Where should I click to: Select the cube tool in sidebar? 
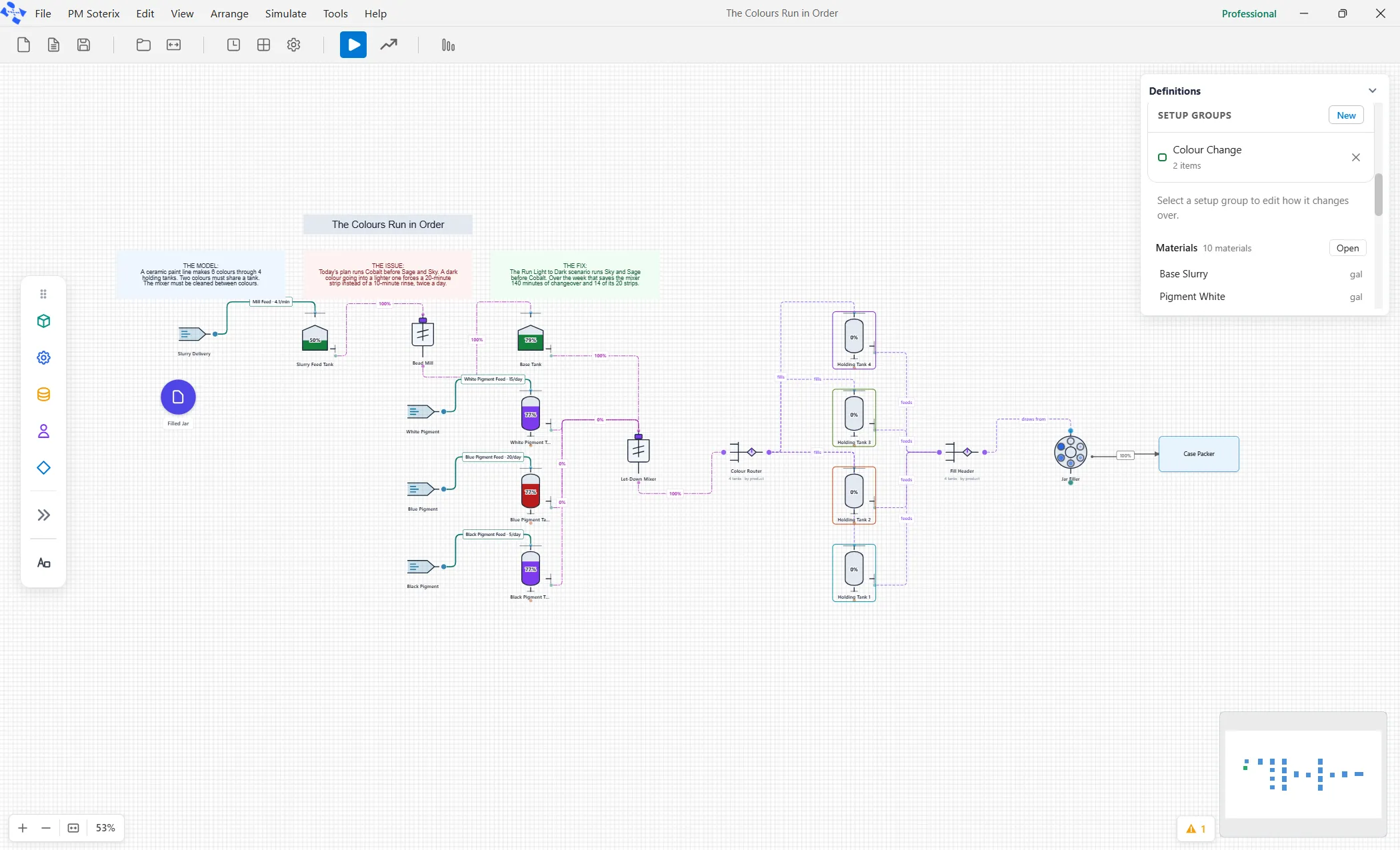point(43,321)
